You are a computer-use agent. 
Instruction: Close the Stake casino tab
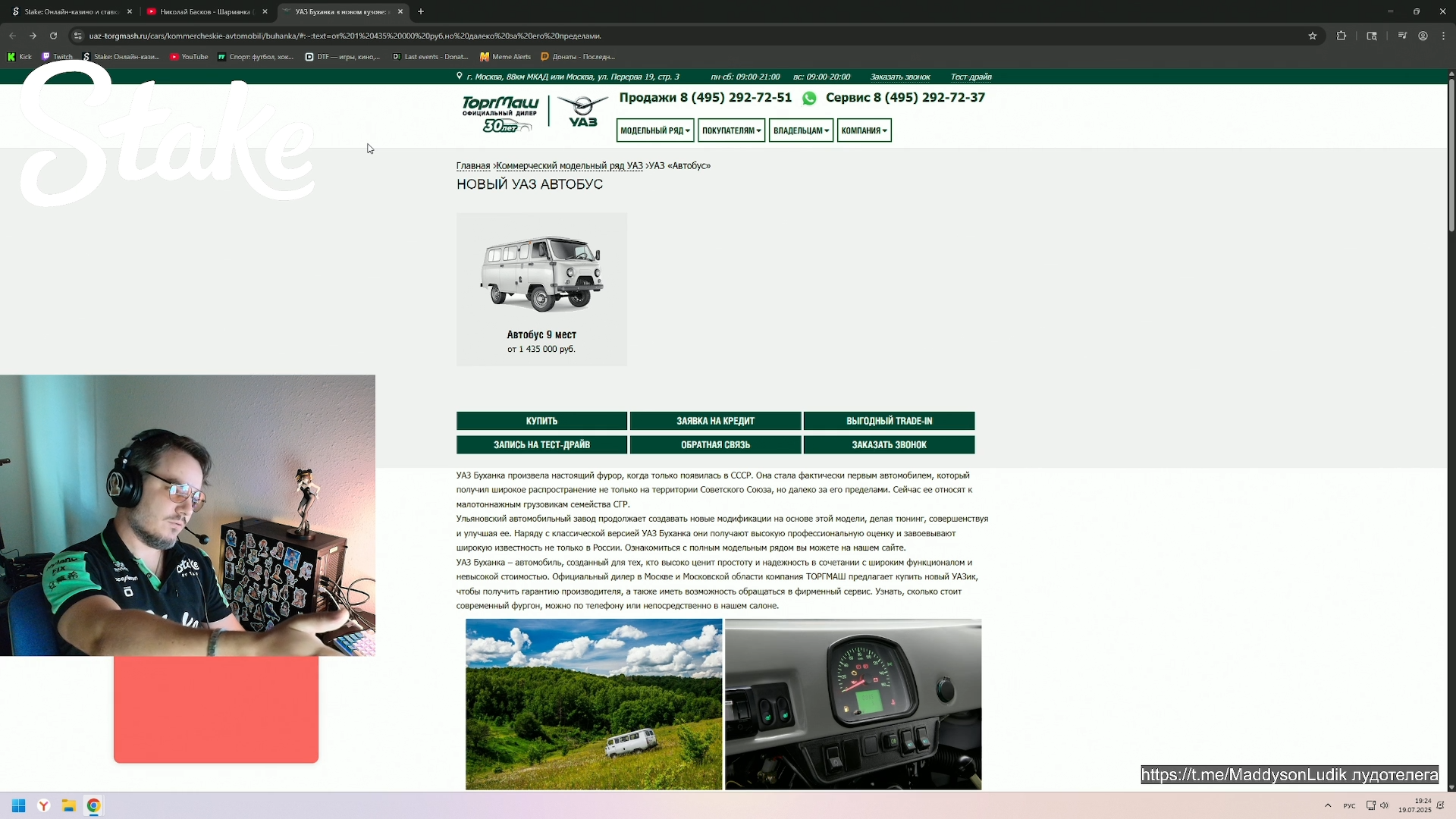(130, 11)
